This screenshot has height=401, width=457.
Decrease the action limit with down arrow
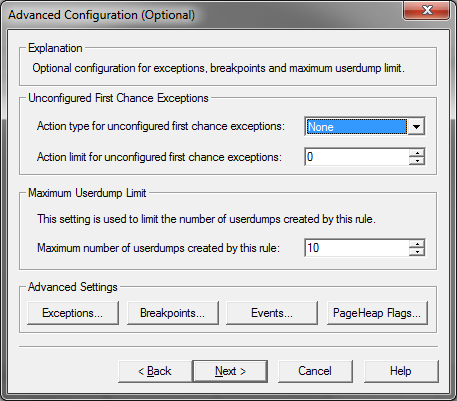point(417,161)
